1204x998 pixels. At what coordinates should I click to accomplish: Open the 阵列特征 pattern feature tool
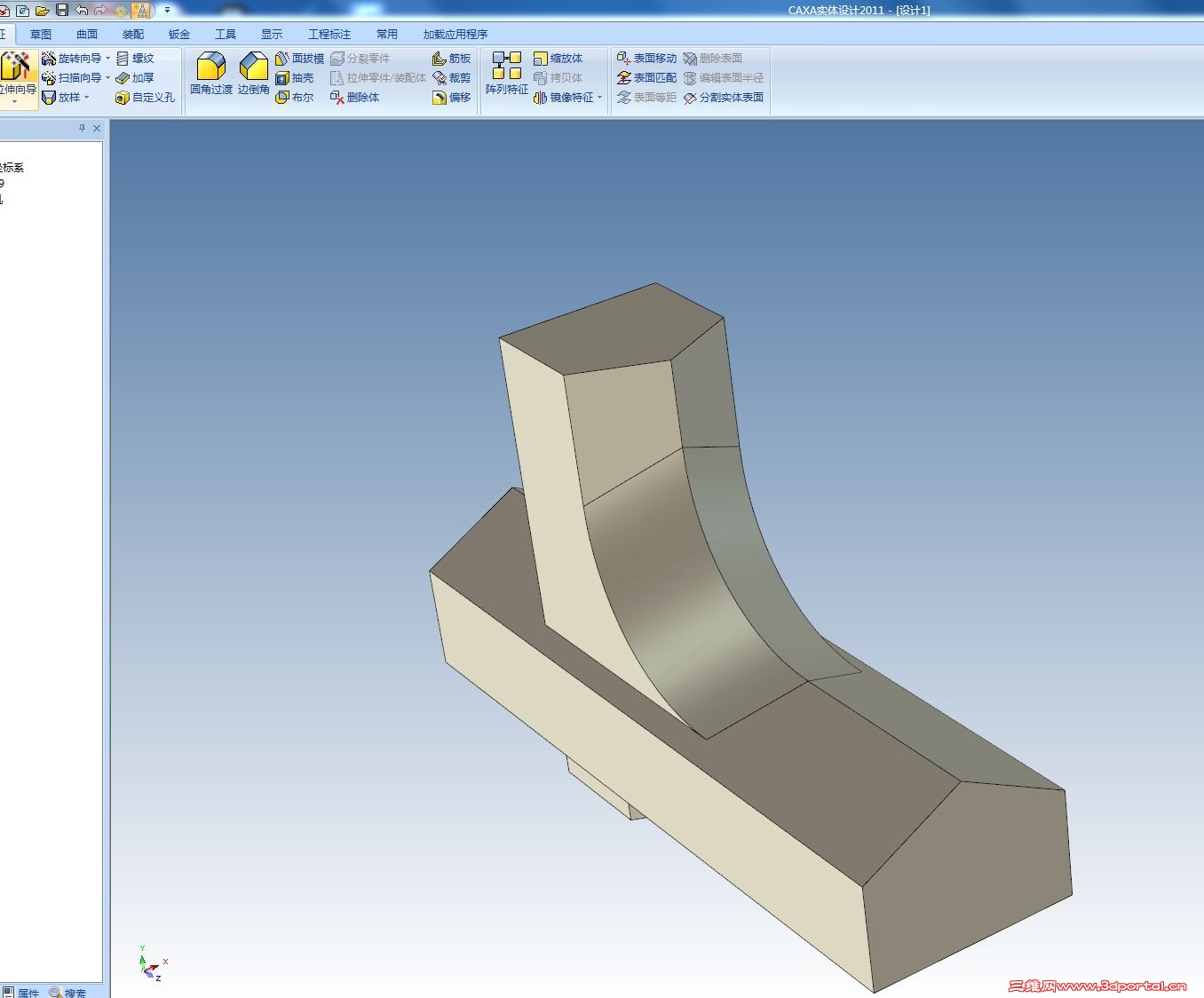pyautogui.click(x=507, y=73)
